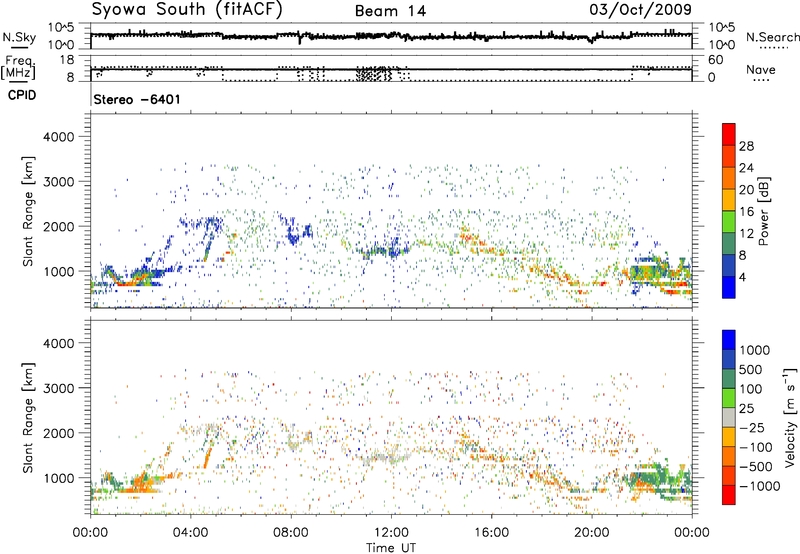Select the 1000 km tick of the Velocity panel

click(58, 478)
